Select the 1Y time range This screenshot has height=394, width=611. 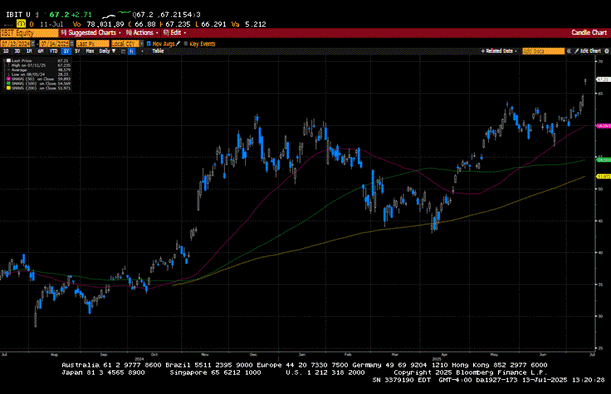(66, 51)
